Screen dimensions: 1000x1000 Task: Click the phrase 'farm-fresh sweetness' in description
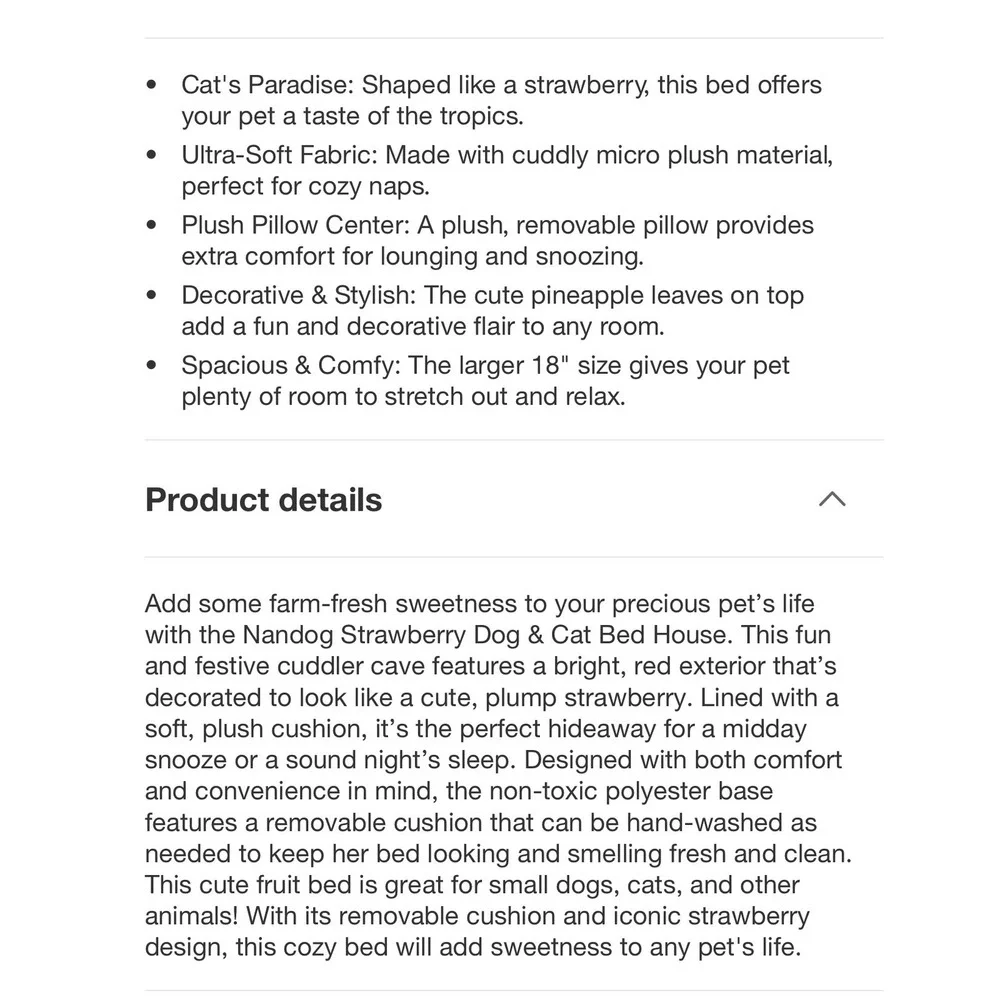click(392, 603)
